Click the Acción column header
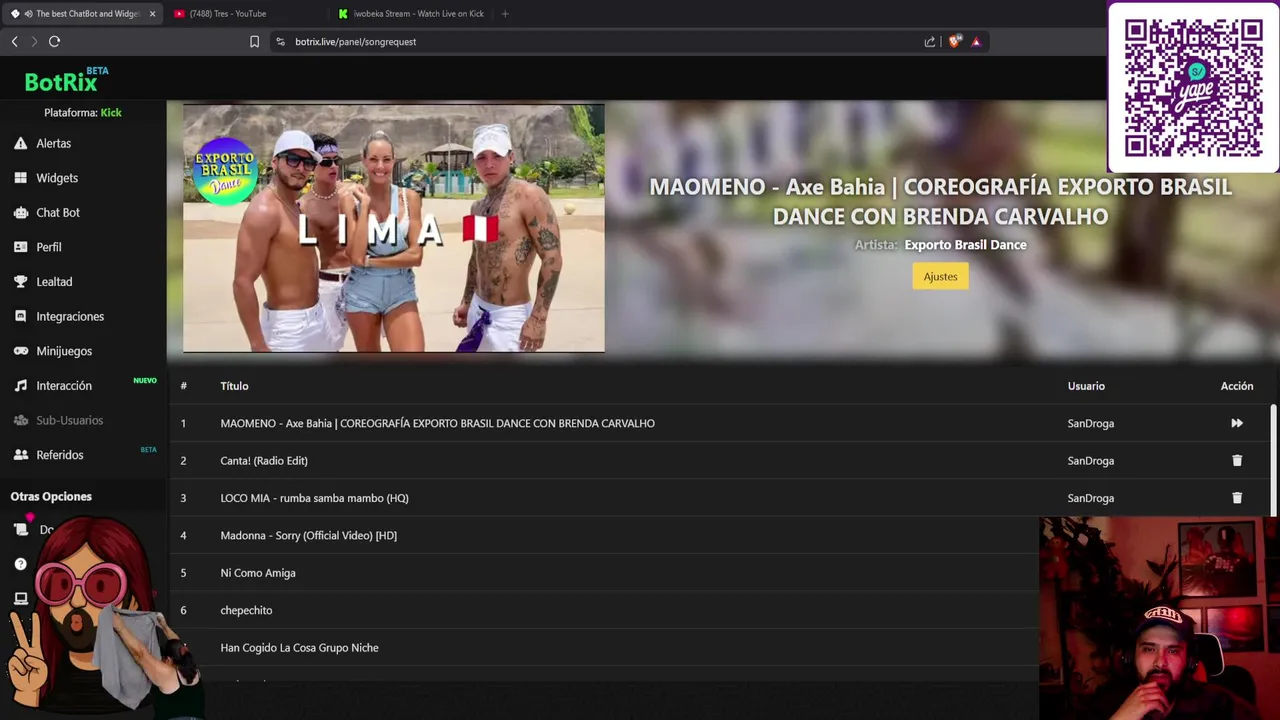 tap(1237, 386)
